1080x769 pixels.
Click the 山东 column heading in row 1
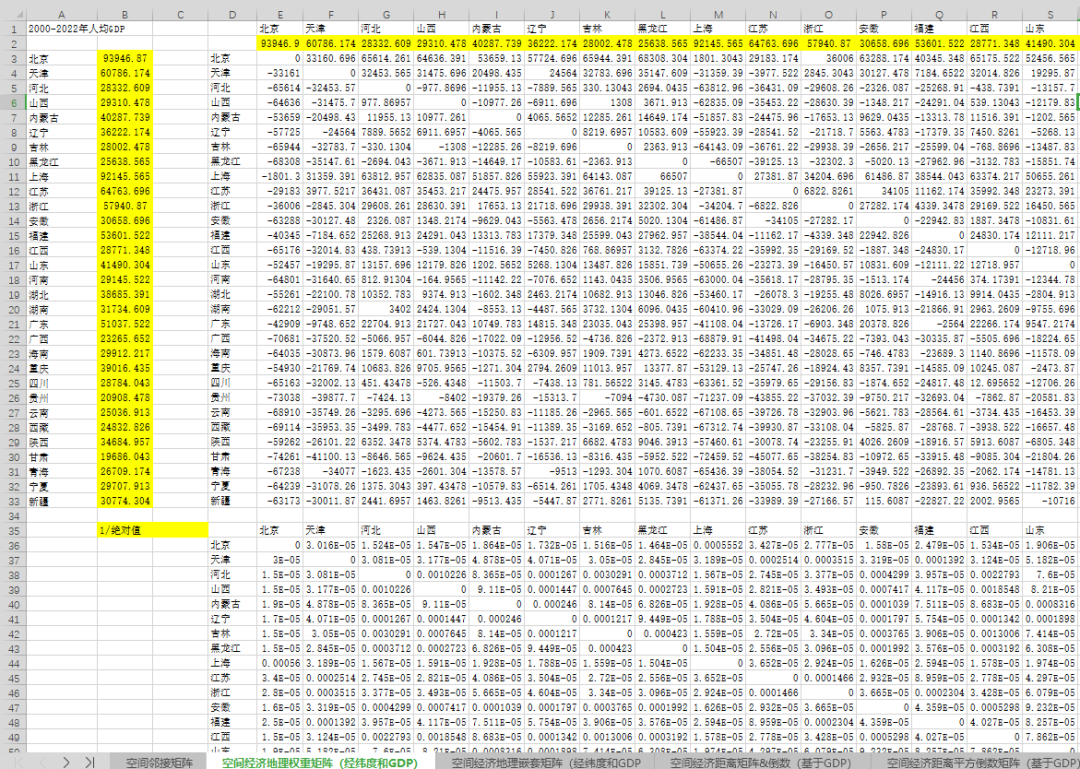point(1050,28)
